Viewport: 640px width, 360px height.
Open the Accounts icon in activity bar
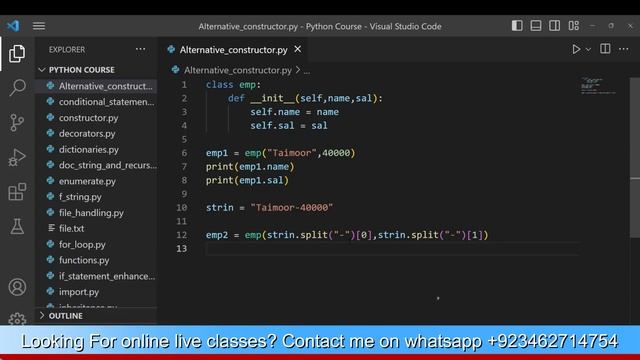[17, 287]
